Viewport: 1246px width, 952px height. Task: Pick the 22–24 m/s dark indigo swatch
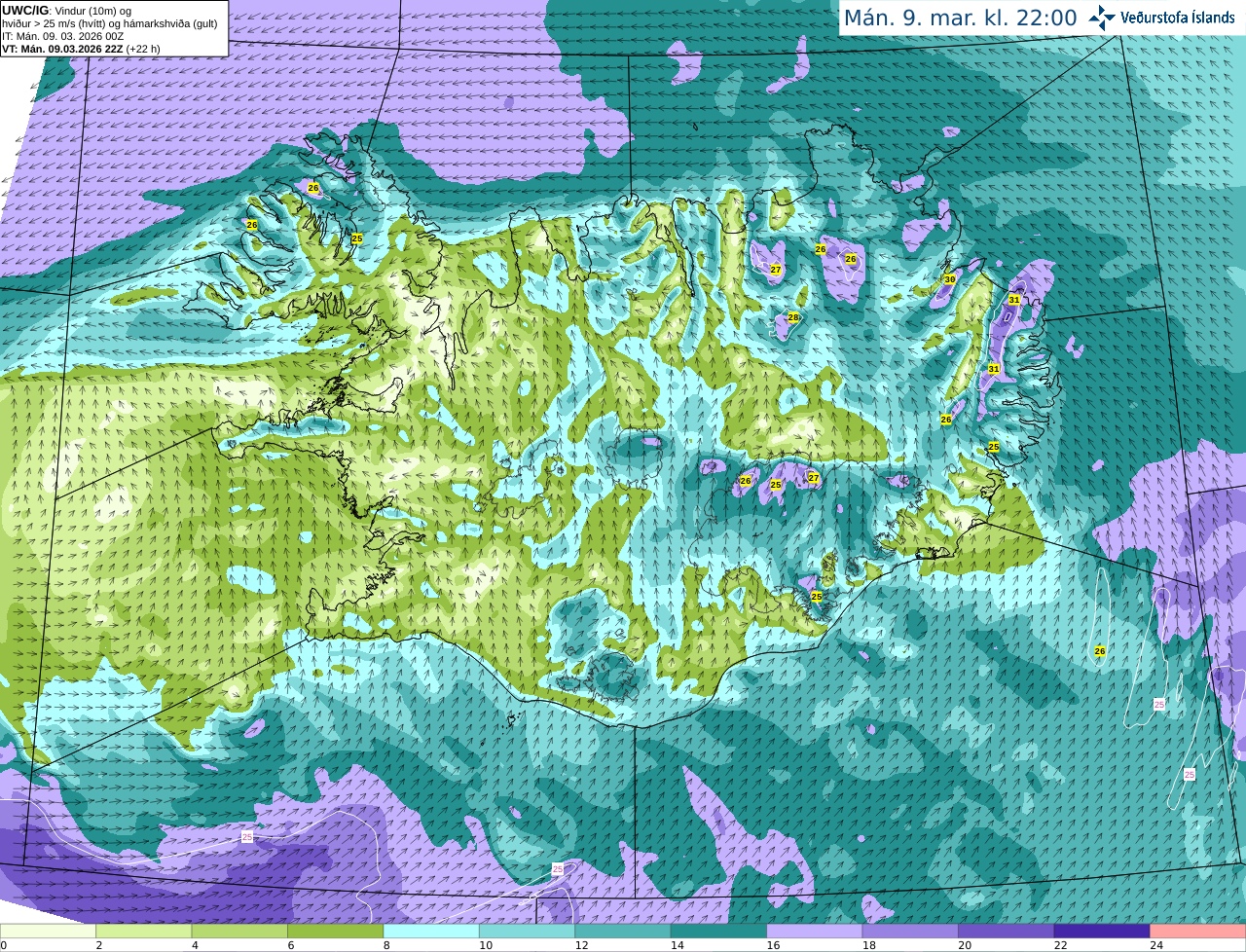[1102, 931]
